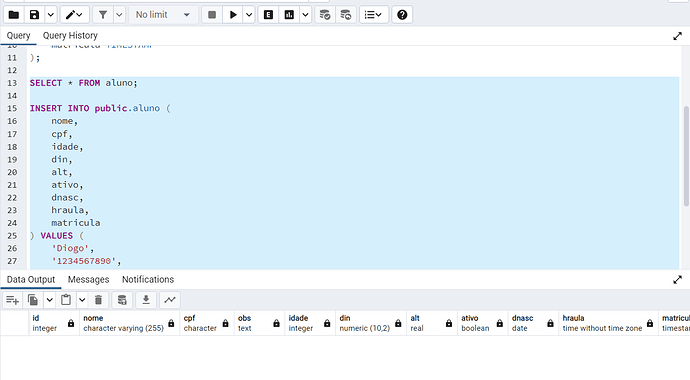Expand the save options dropdown
Viewport: 690px width, 380px height.
51,15
